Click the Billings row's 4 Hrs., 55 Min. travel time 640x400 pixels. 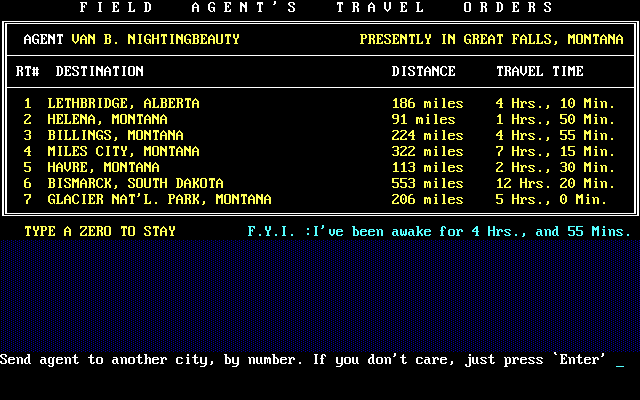(555, 135)
